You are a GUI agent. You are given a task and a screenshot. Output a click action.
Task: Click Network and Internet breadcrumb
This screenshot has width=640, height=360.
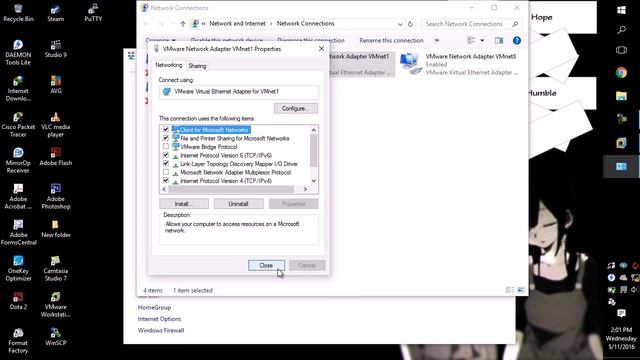(237, 24)
